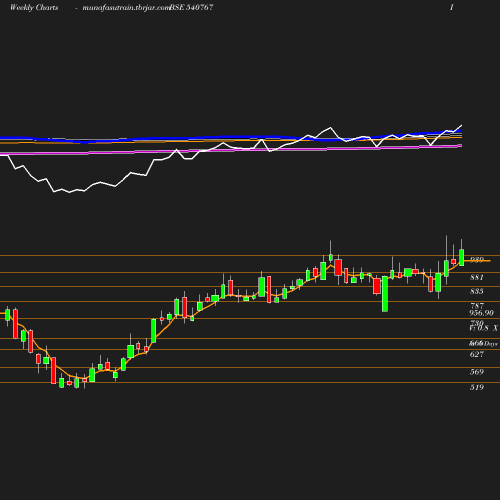
Task: Click the tallest green candle near 787 level
Action: (x=385, y=294)
